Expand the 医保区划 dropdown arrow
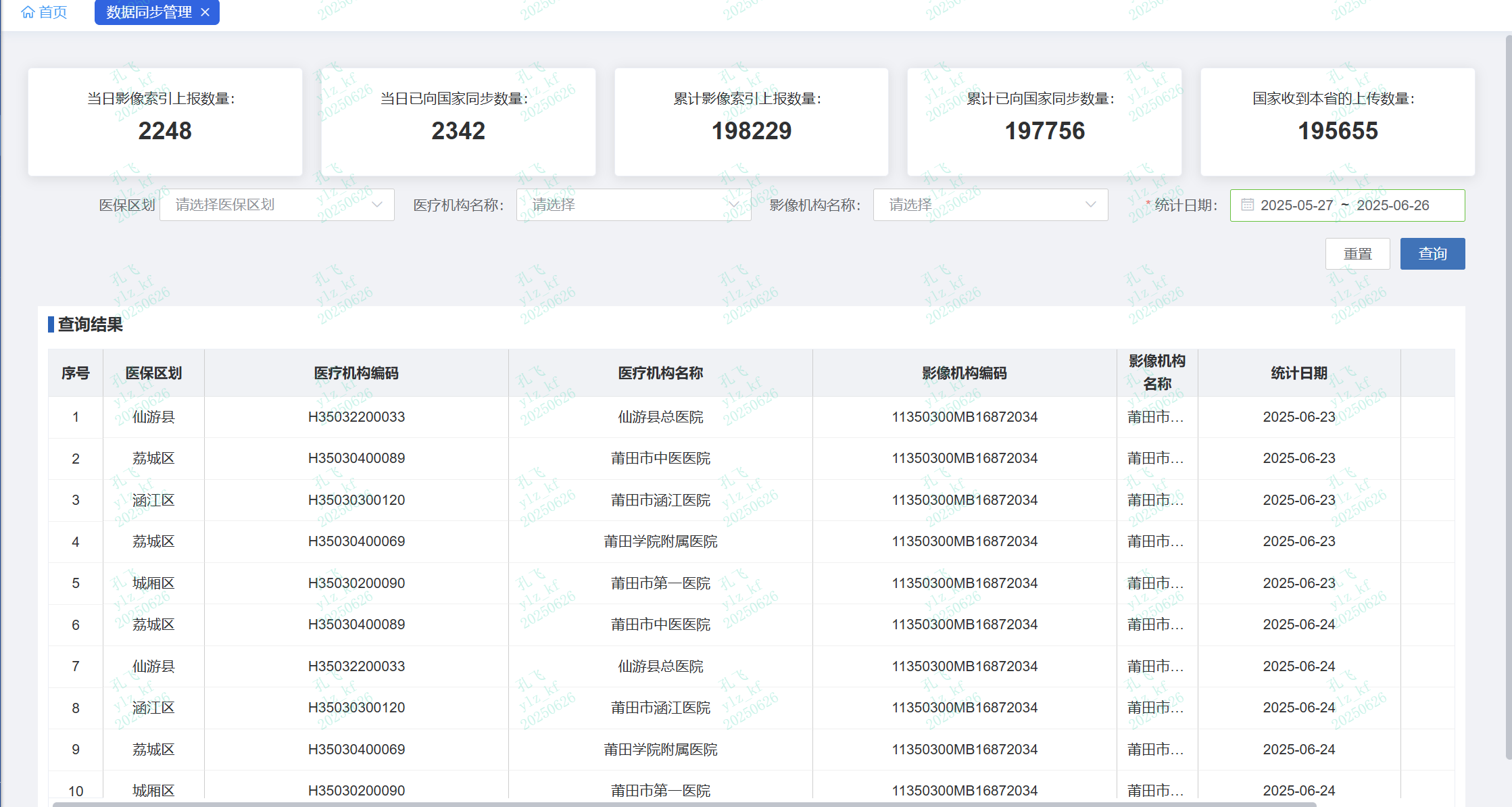1512x807 pixels. tap(377, 205)
